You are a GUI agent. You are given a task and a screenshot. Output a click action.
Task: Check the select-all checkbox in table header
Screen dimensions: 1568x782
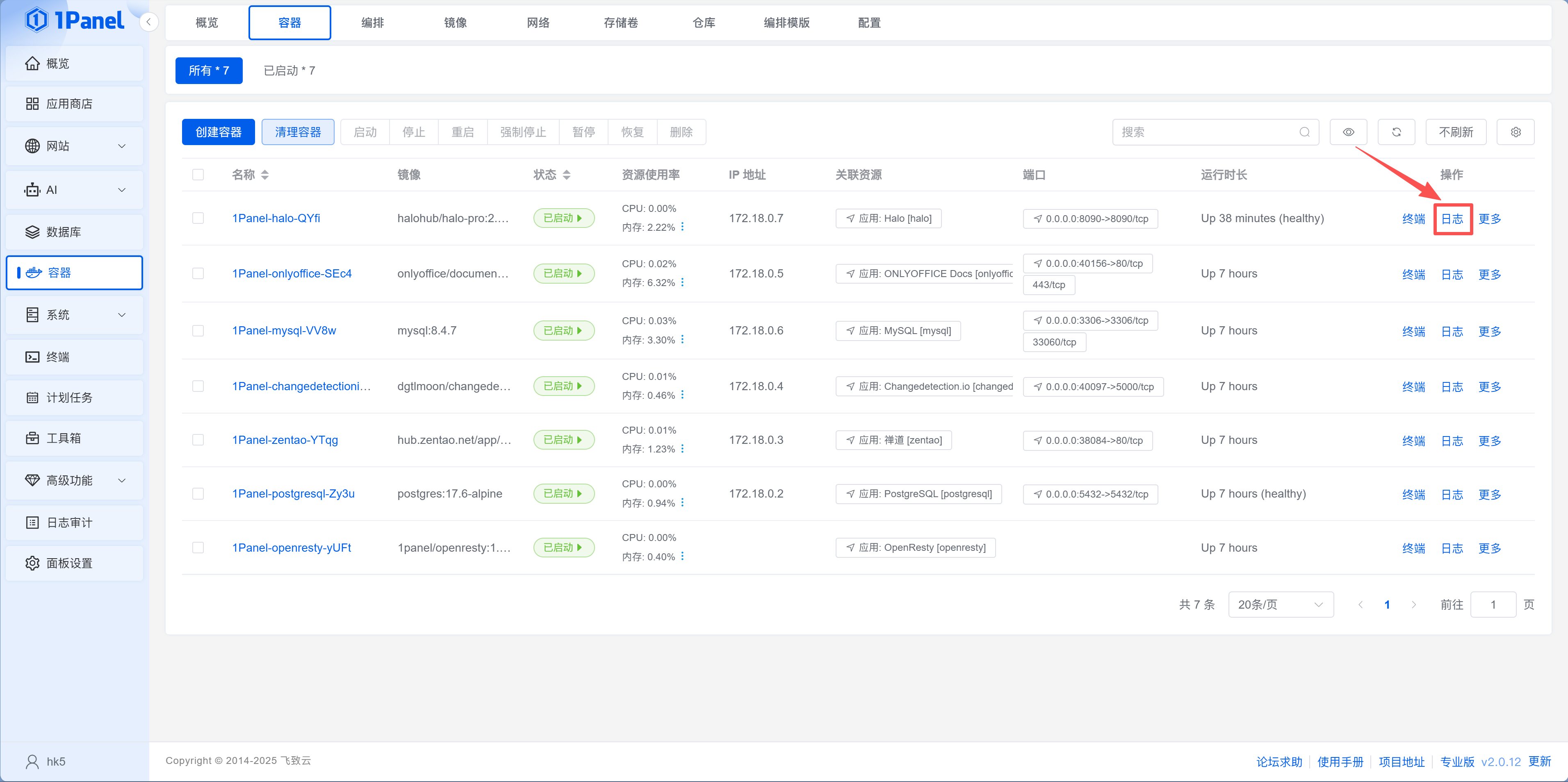pos(198,175)
